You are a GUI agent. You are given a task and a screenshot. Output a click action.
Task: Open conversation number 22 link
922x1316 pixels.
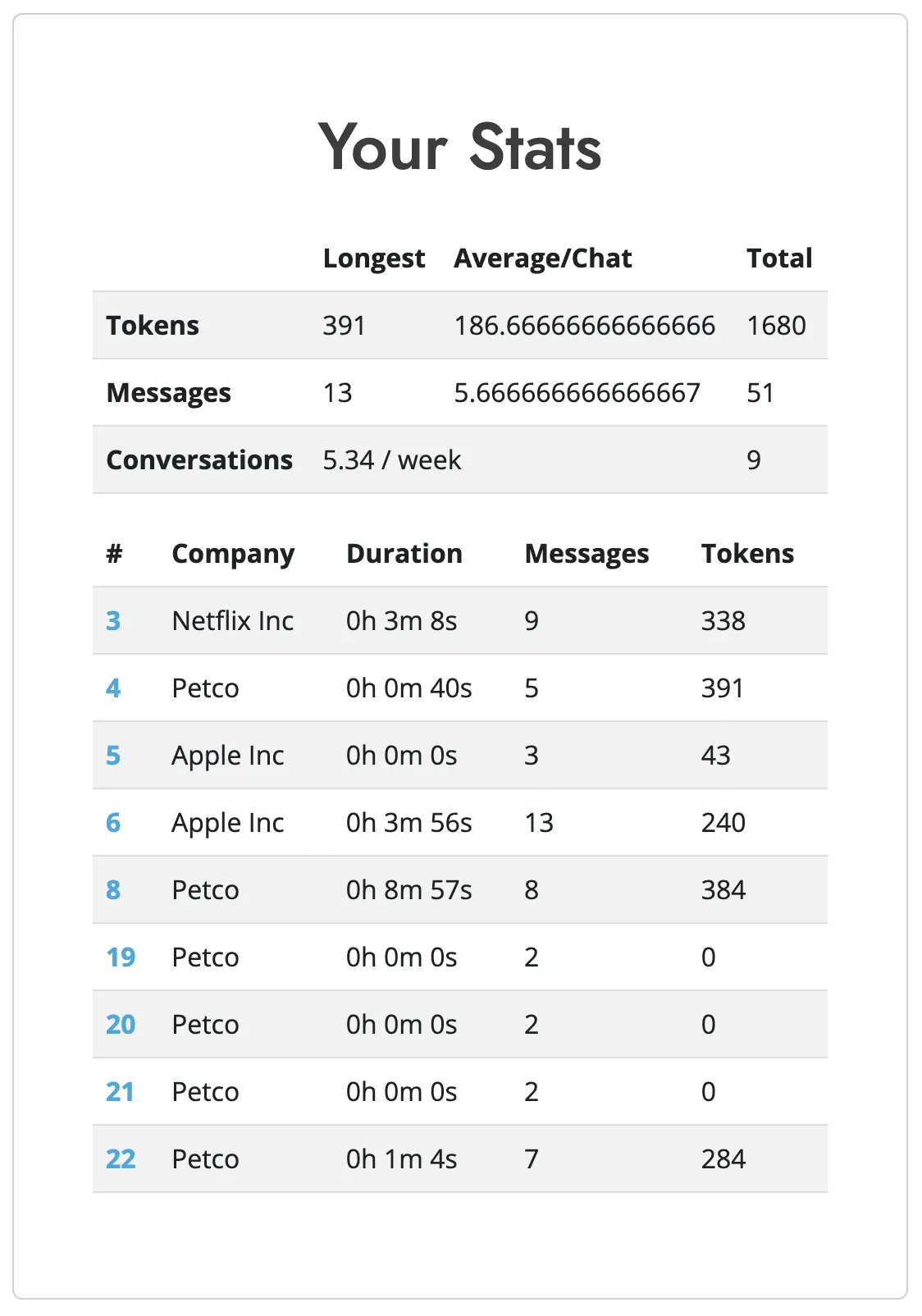(x=121, y=1159)
